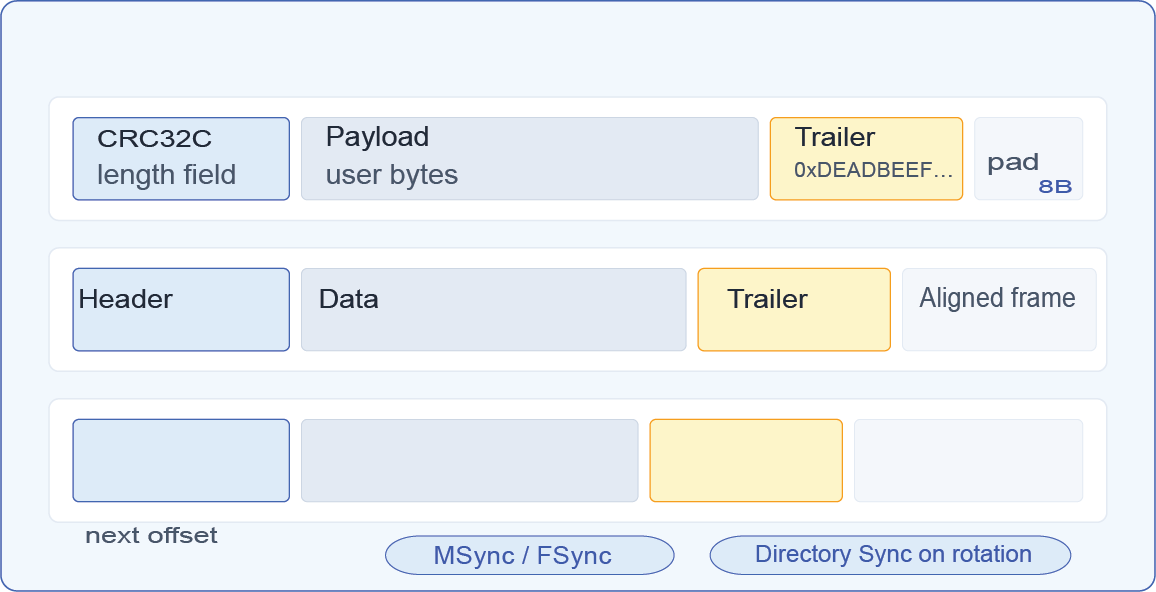The height and width of the screenshot is (592, 1156).
Task: Select the Trailer 0xDEADBEEF block
Action: pos(866,158)
